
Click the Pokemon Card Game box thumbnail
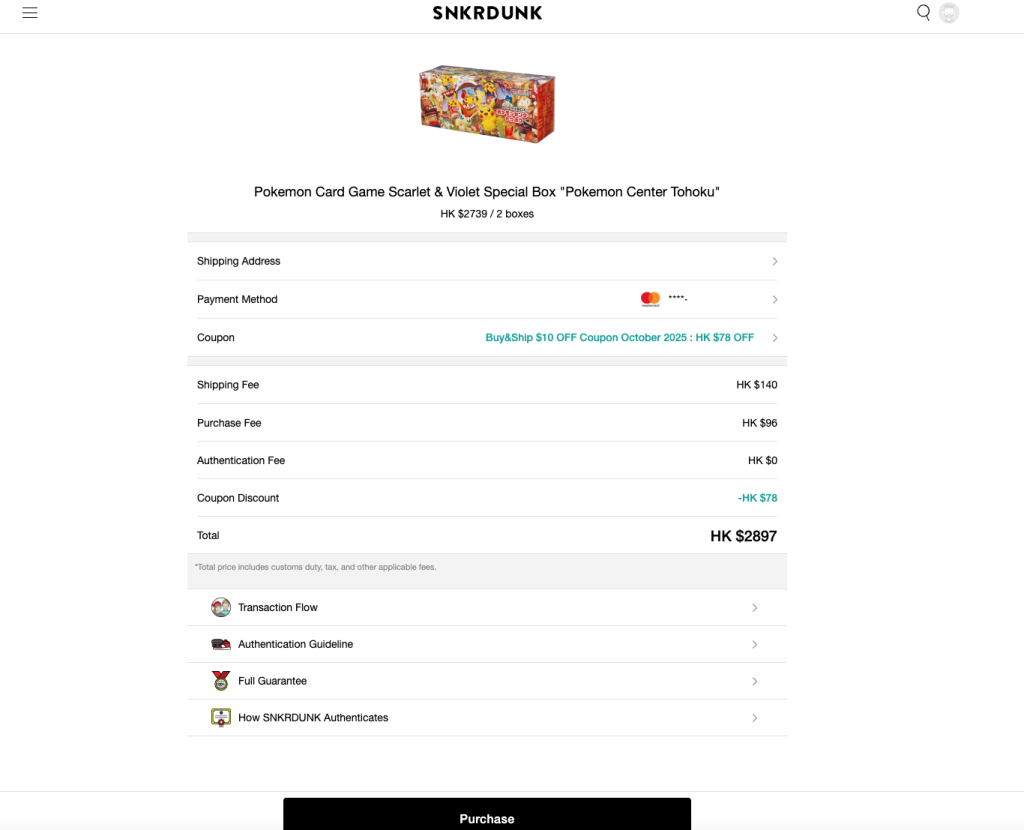coord(487,103)
